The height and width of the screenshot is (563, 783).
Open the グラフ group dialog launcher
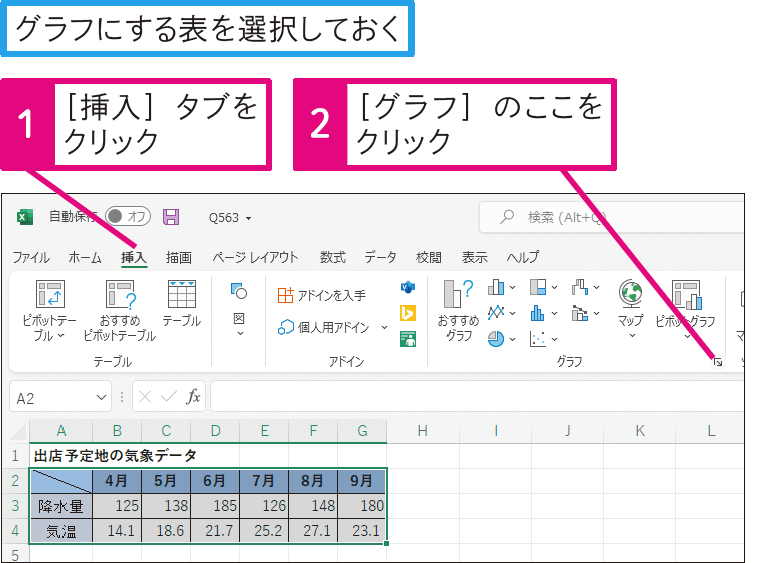[718, 362]
